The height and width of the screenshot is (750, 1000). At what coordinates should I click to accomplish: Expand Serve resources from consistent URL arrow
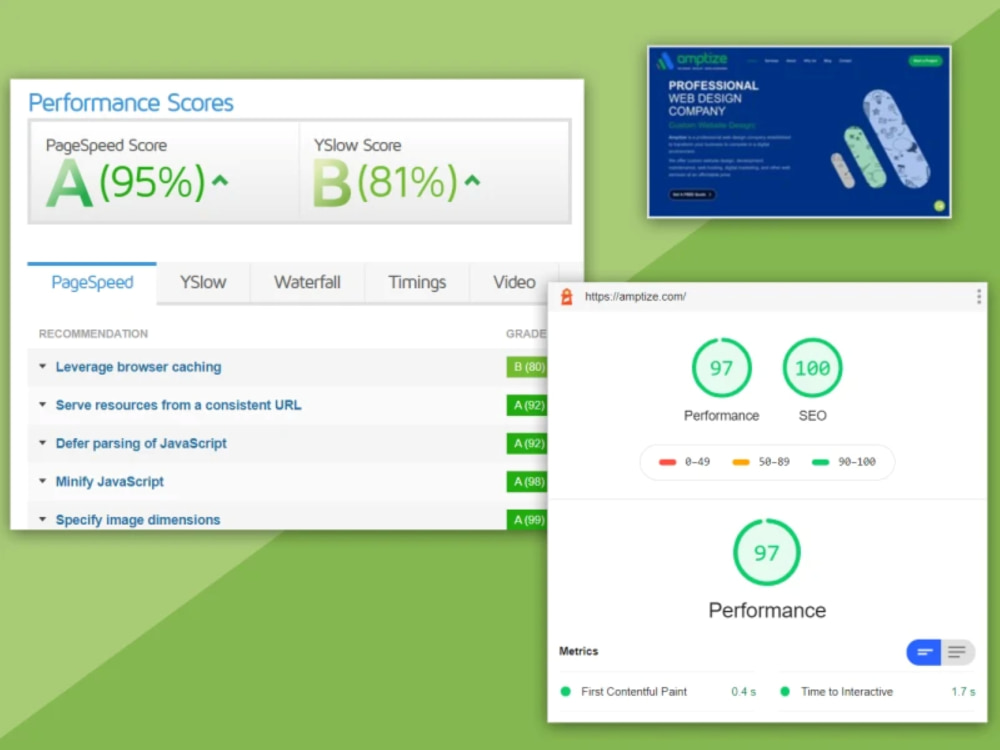tap(43, 405)
